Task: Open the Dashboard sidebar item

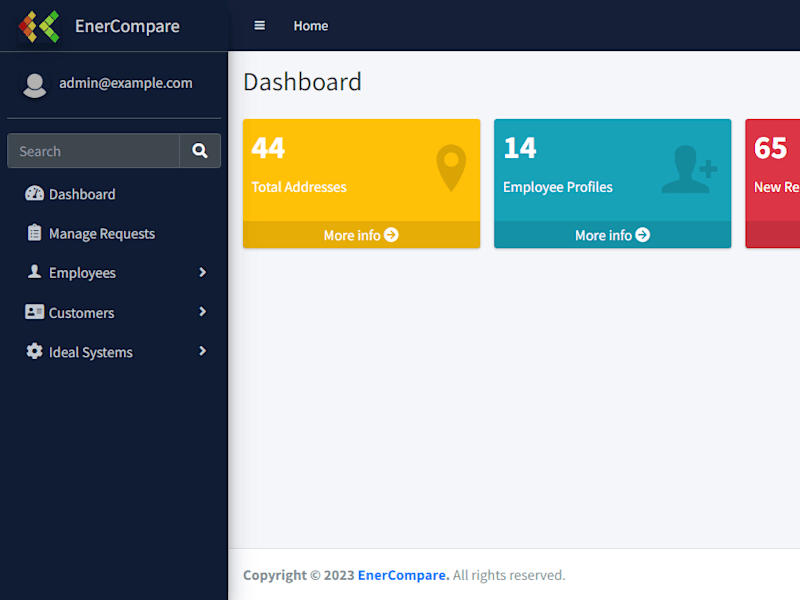Action: coord(114,194)
